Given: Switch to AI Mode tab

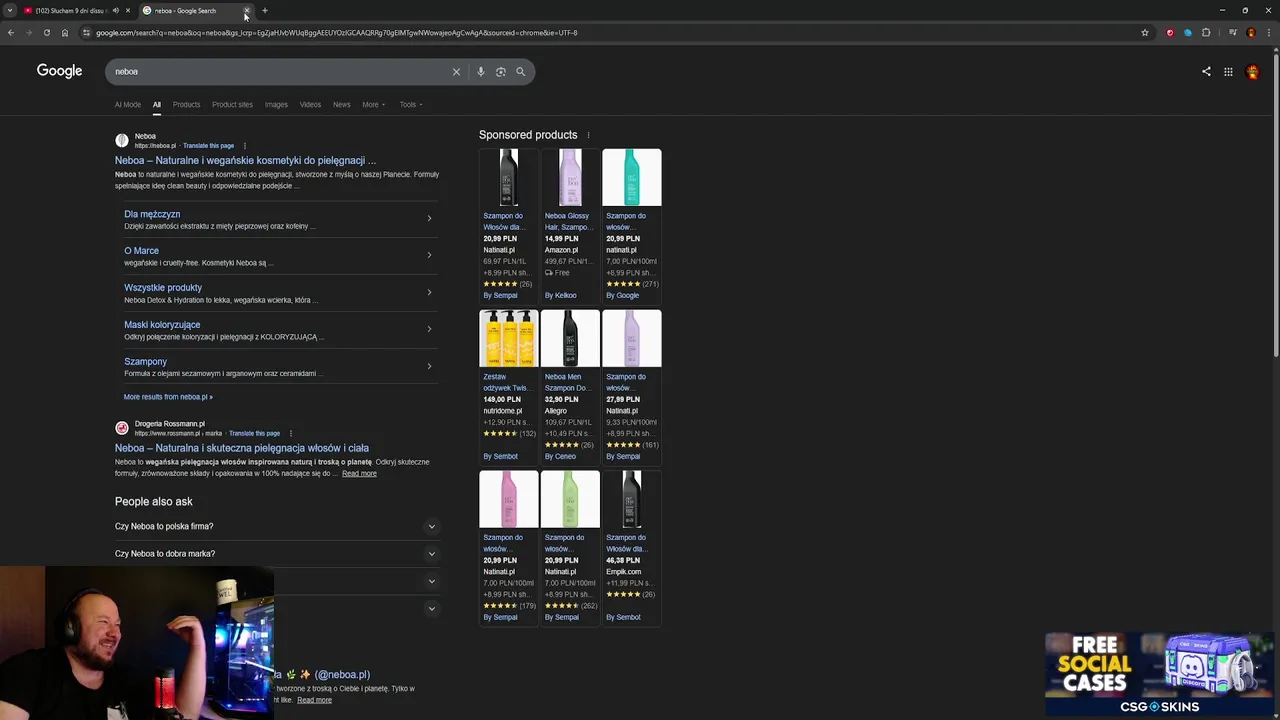Looking at the screenshot, I should pos(128,104).
